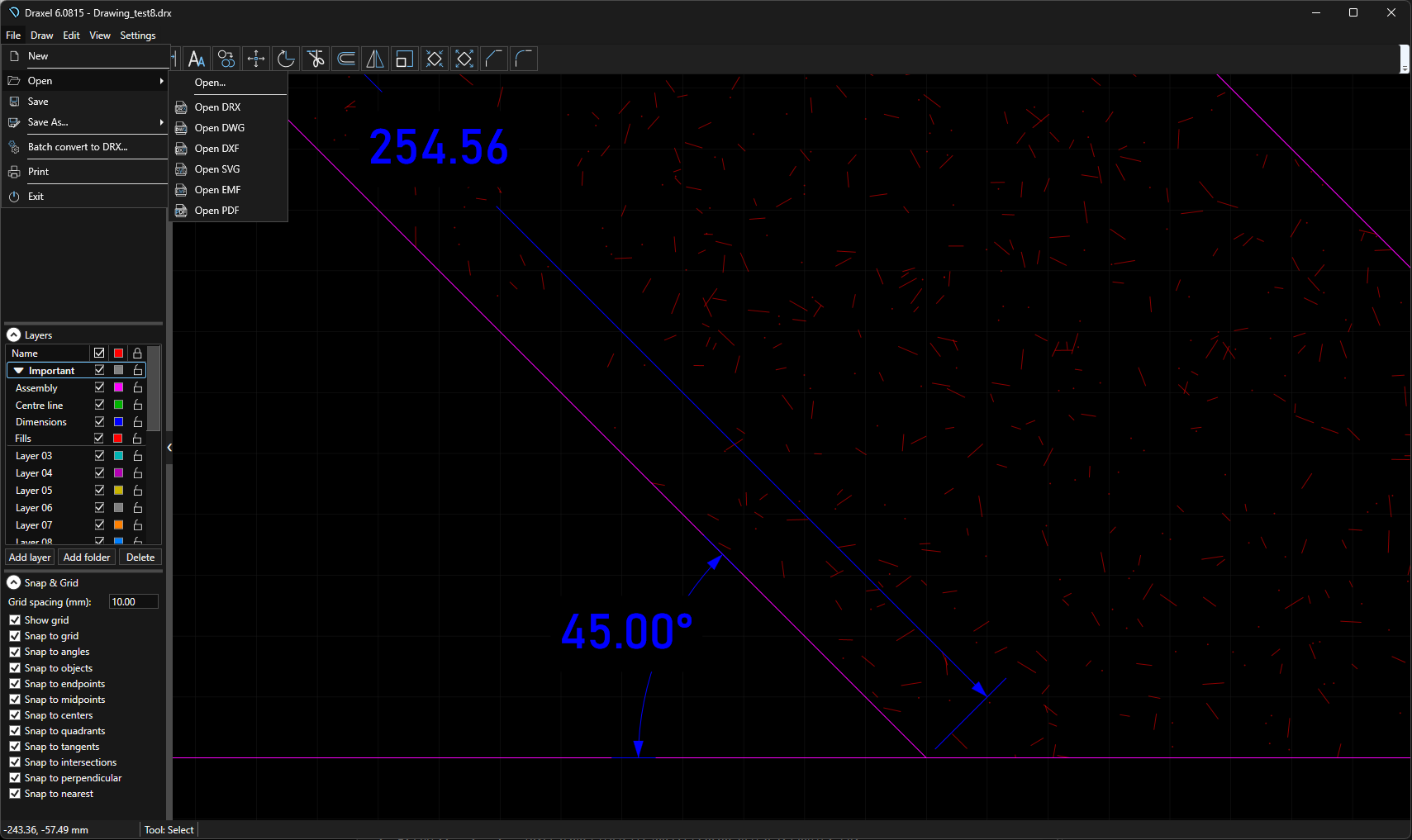Open the Settings menu

click(137, 36)
